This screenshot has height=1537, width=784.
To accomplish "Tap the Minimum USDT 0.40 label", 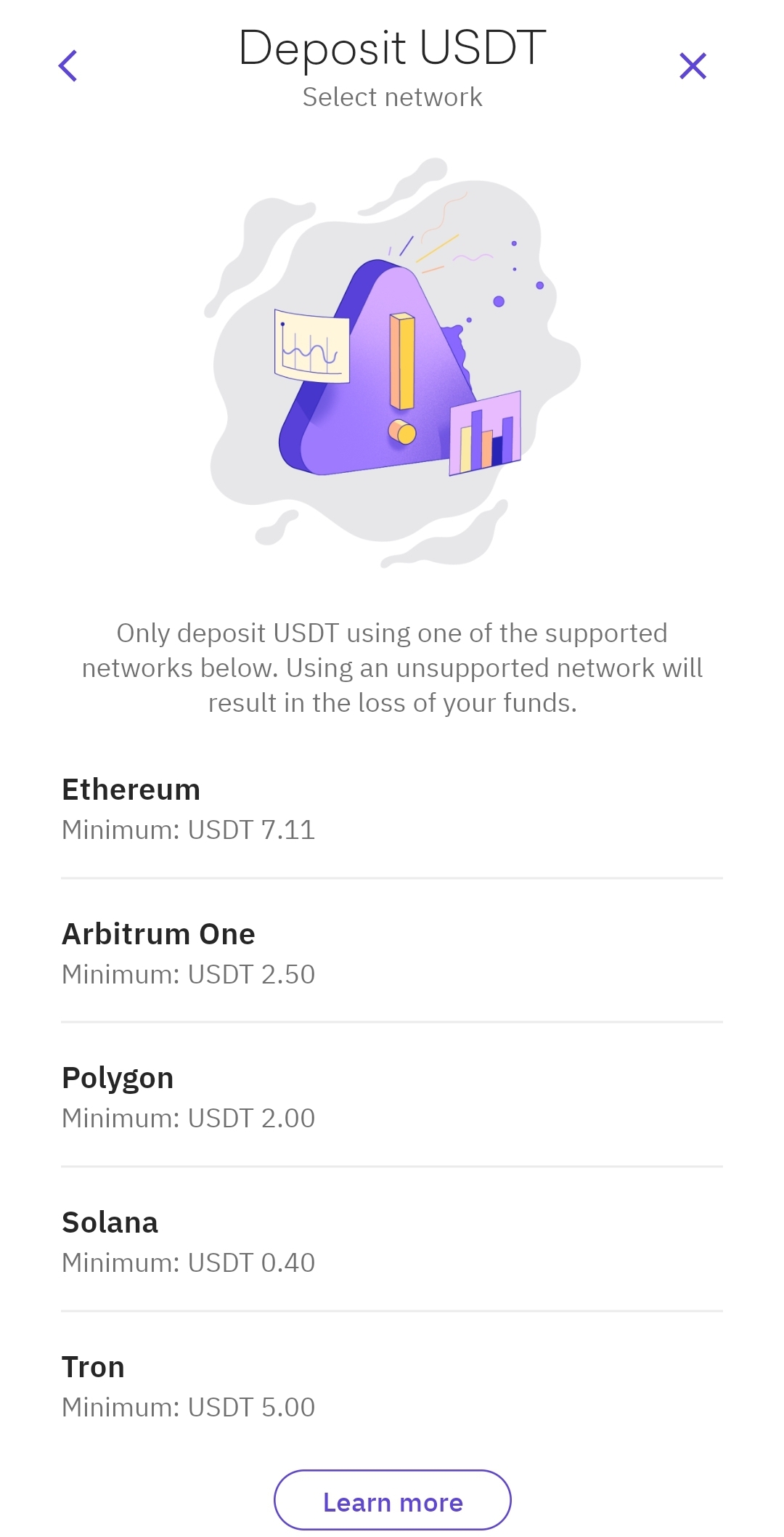I will pos(189,1263).
